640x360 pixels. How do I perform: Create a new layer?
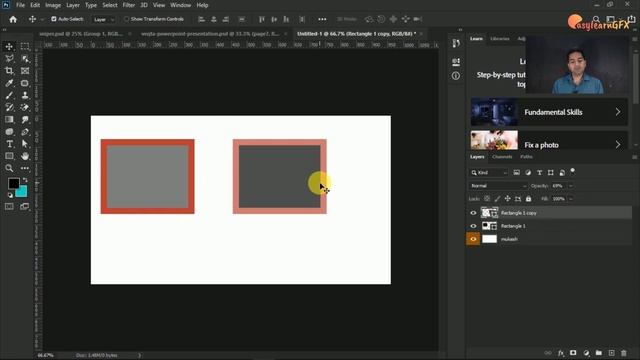point(611,353)
